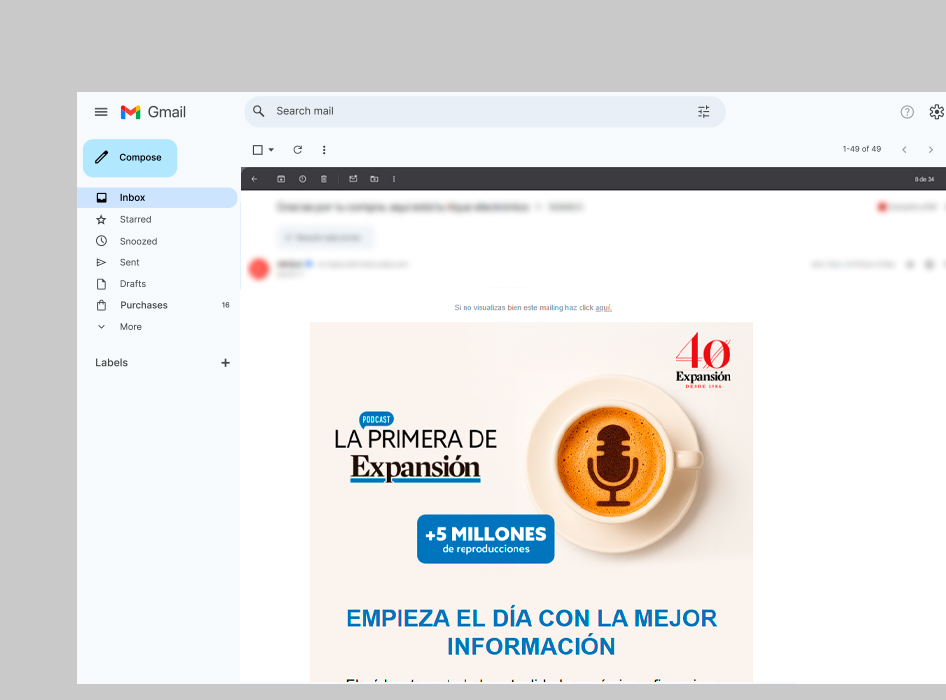Delete the open email
This screenshot has height=700, width=946.
click(324, 179)
